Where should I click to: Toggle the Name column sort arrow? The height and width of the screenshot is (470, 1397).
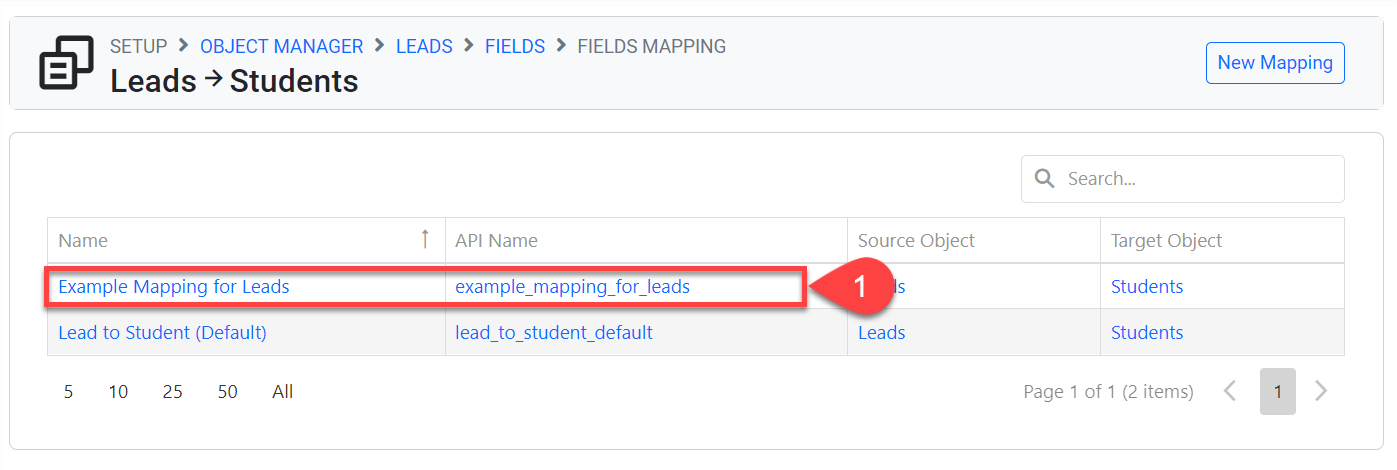point(425,240)
